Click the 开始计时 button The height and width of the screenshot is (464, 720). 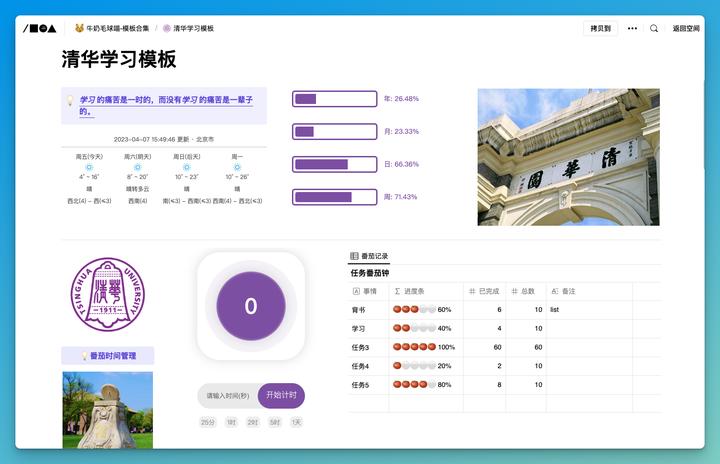pos(281,395)
